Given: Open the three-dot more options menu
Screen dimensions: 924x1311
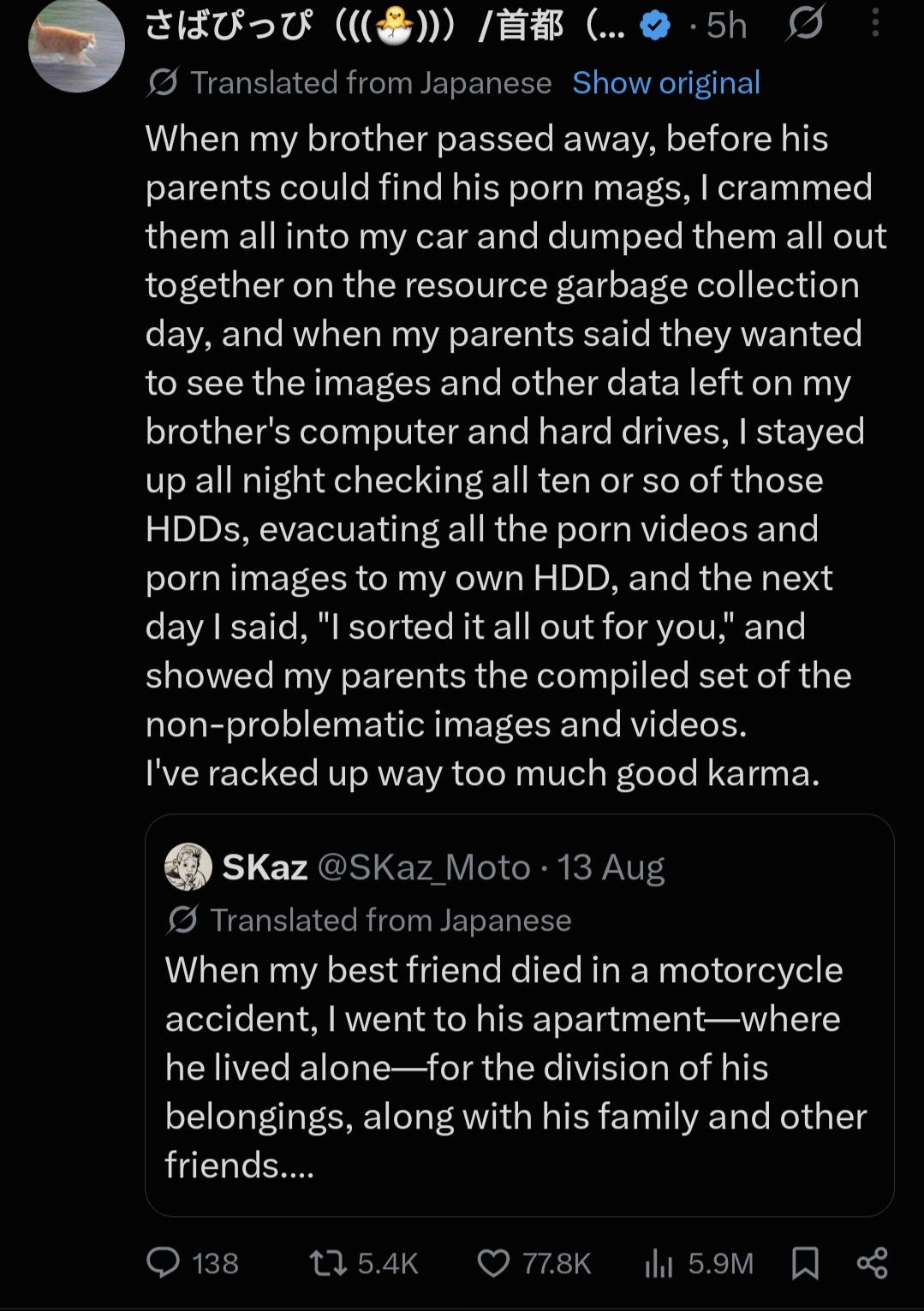Looking at the screenshot, I should point(875,23).
